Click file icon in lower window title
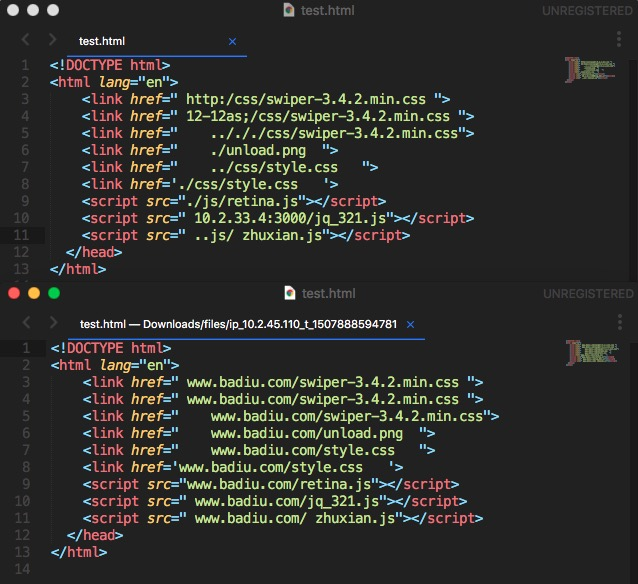Screen dimensions: 638x584 coord(290,293)
